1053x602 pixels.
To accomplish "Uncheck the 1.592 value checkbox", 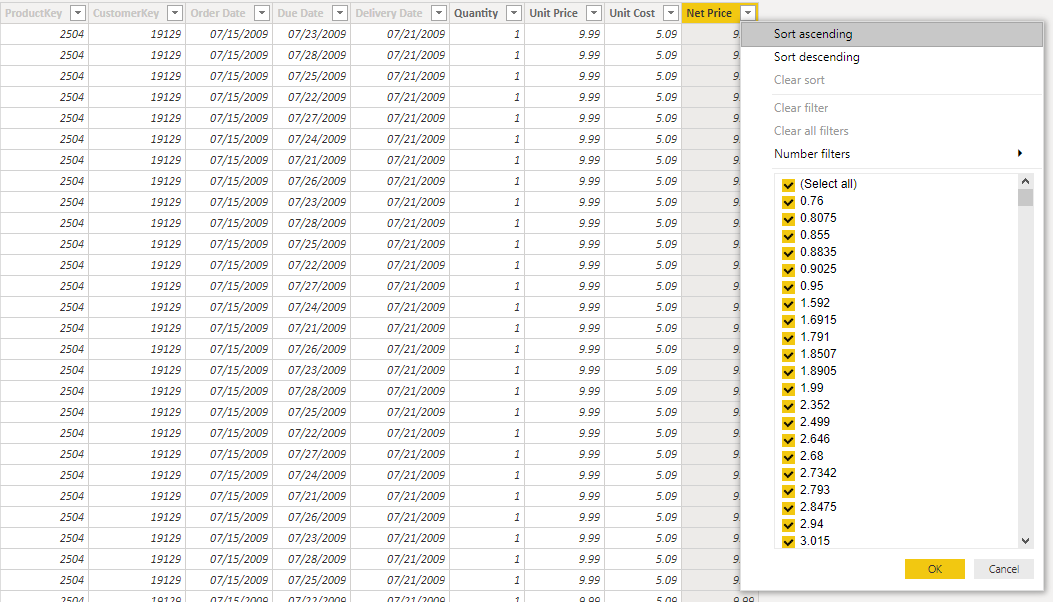I will click(788, 304).
